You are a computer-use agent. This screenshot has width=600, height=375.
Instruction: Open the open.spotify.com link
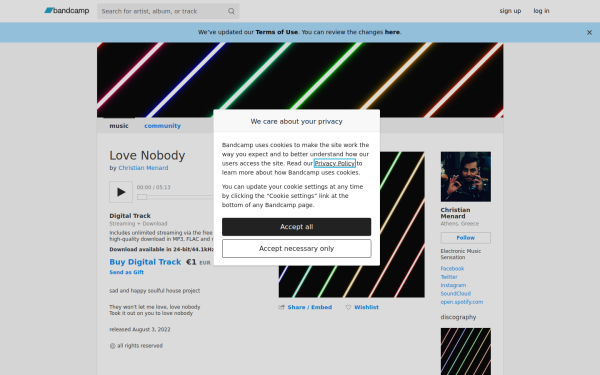(461, 302)
